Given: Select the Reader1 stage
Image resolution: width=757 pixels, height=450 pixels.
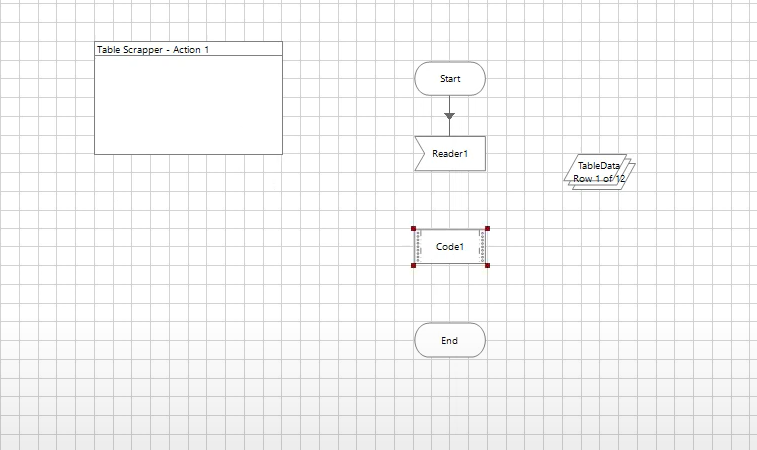Looking at the screenshot, I should [450, 154].
